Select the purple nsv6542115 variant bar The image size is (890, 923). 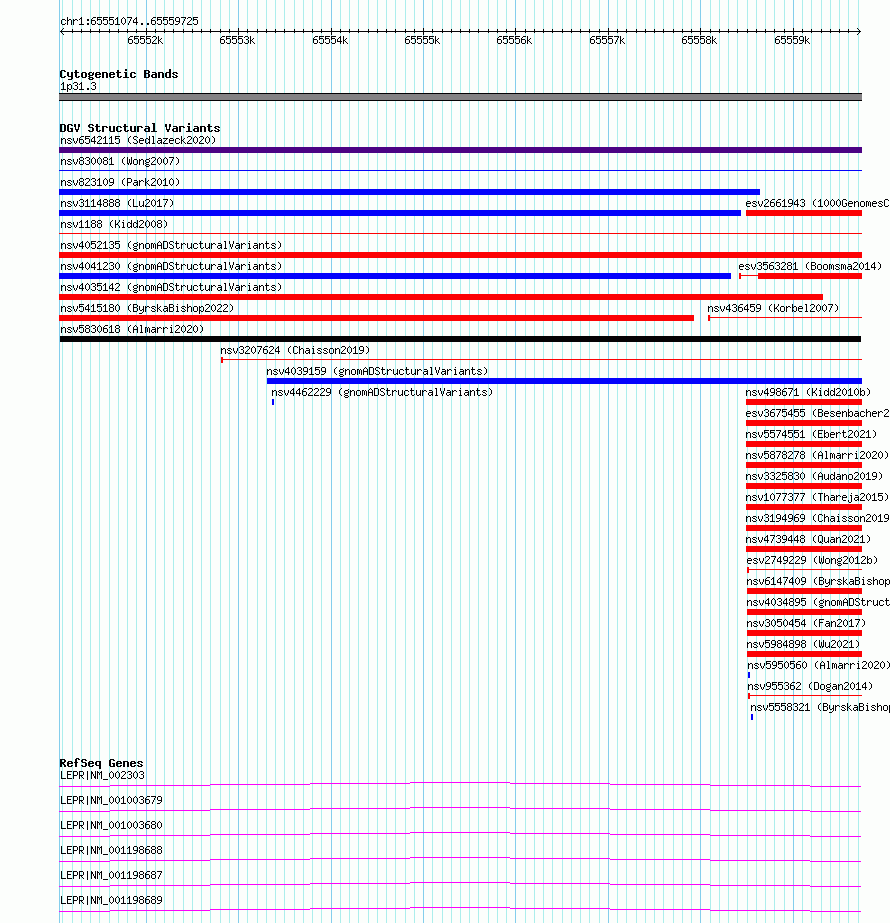(x=460, y=150)
